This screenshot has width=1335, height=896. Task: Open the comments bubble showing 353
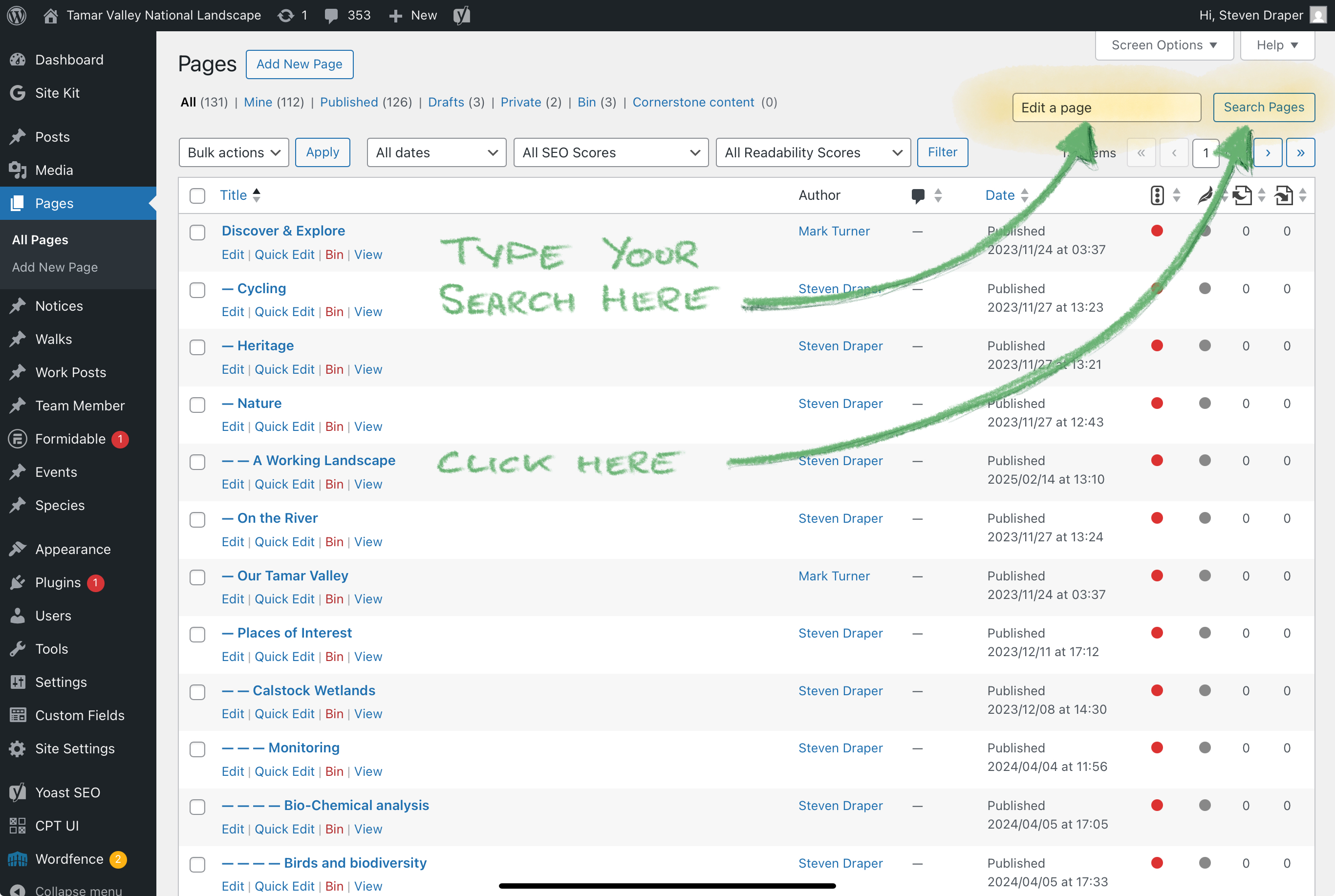(x=331, y=16)
